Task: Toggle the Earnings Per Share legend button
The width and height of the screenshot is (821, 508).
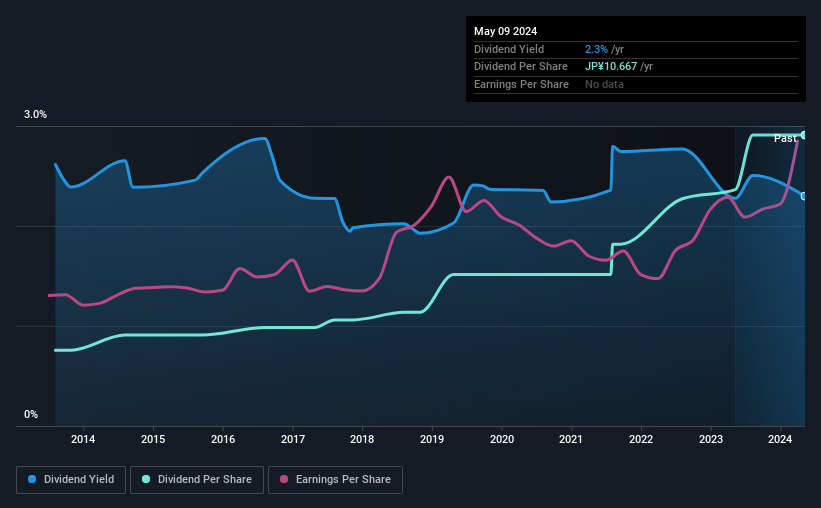Action: click(335, 480)
